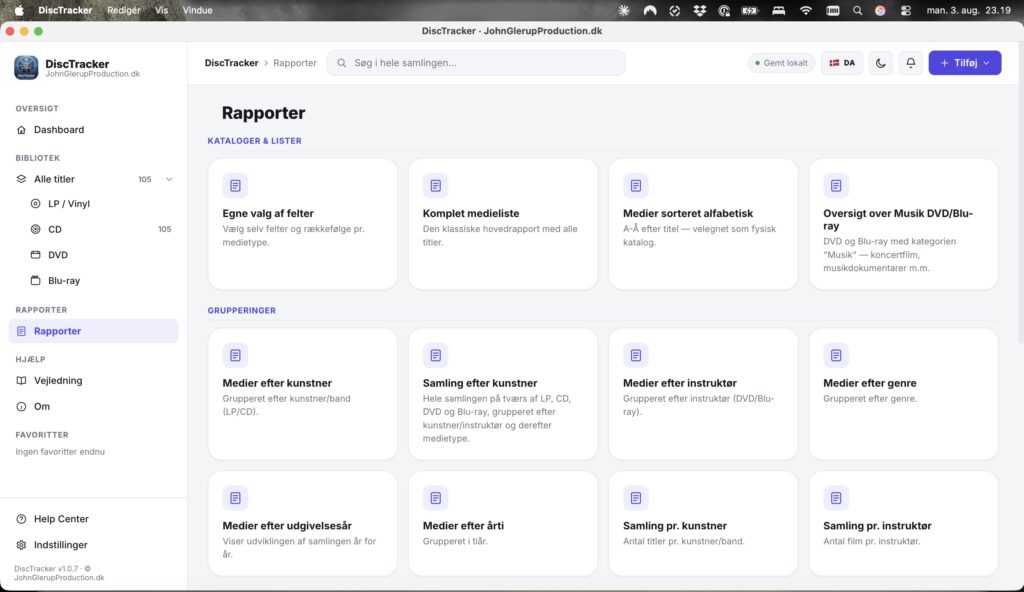Viewport: 1024px width, 592px height.
Task: Open the Redigér menu
Action: [x=123, y=10]
